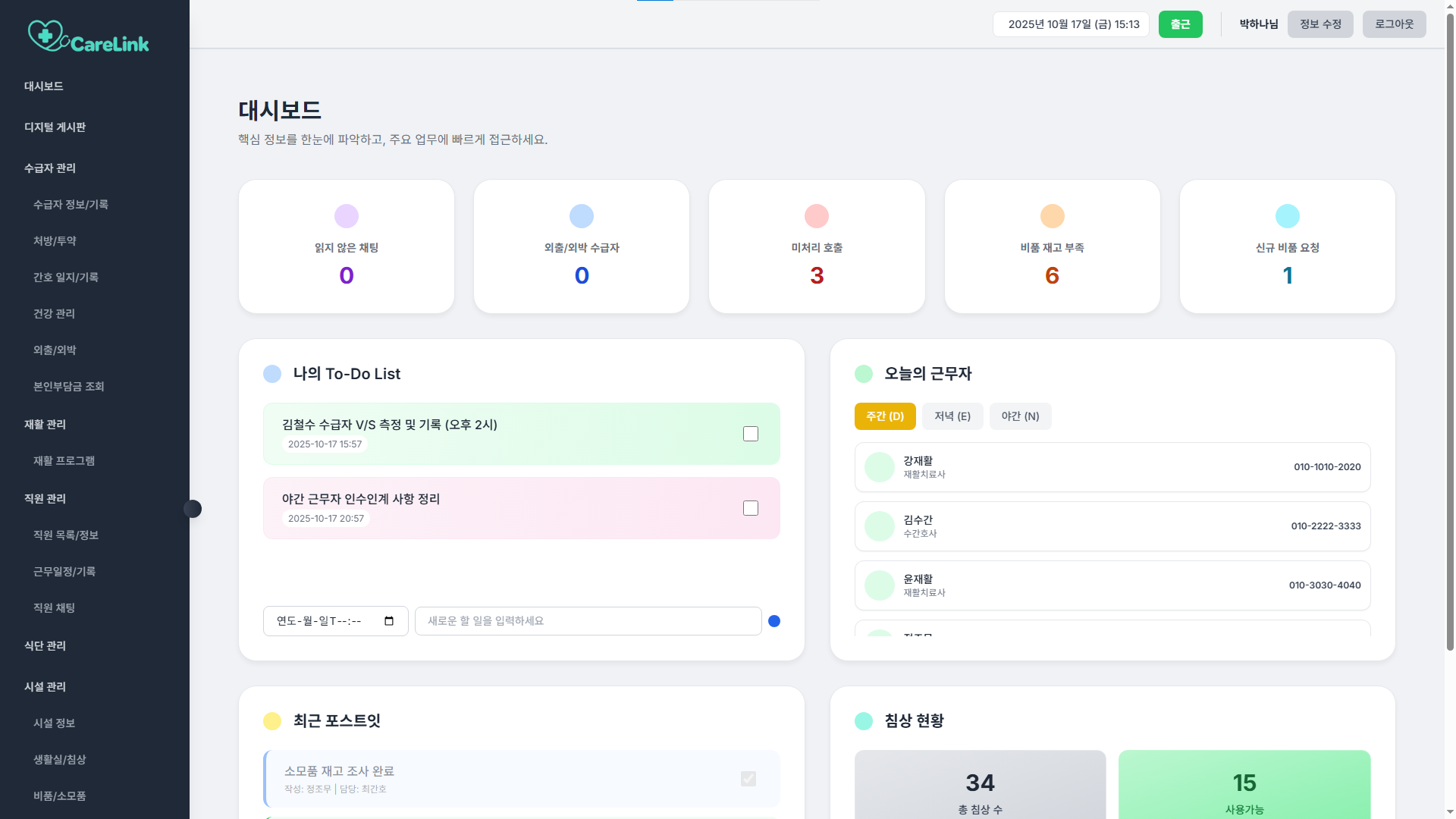Image resolution: width=1456 pixels, height=819 pixels.
Task: Click cyan icon on 신규 비품 요청 card
Action: (1288, 216)
